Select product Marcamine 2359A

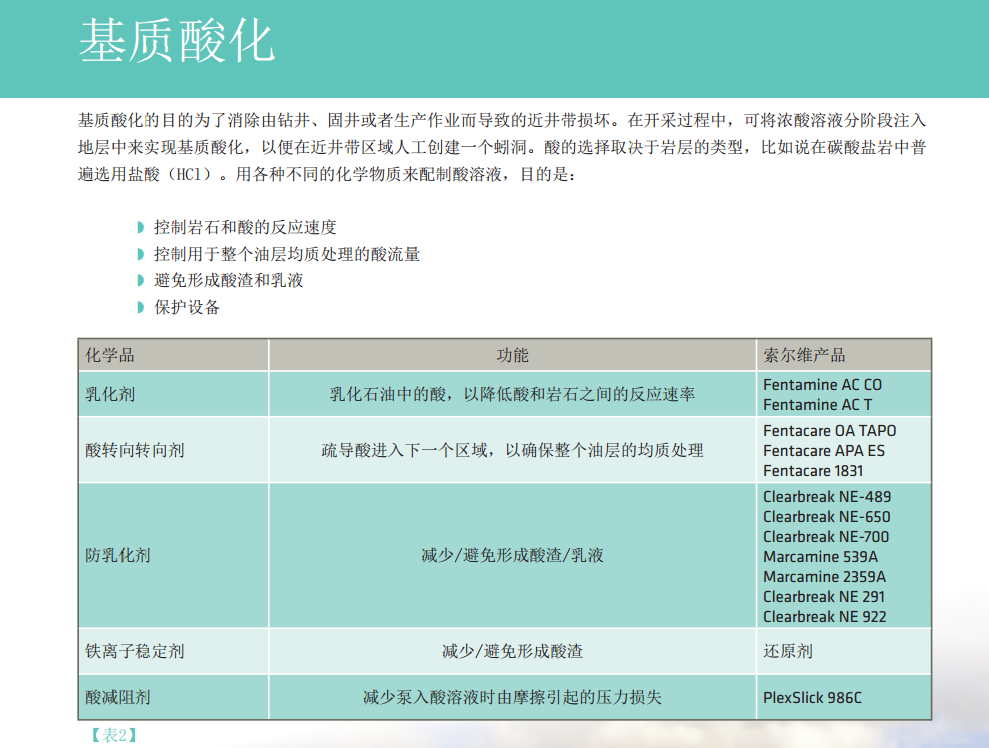[824, 577]
